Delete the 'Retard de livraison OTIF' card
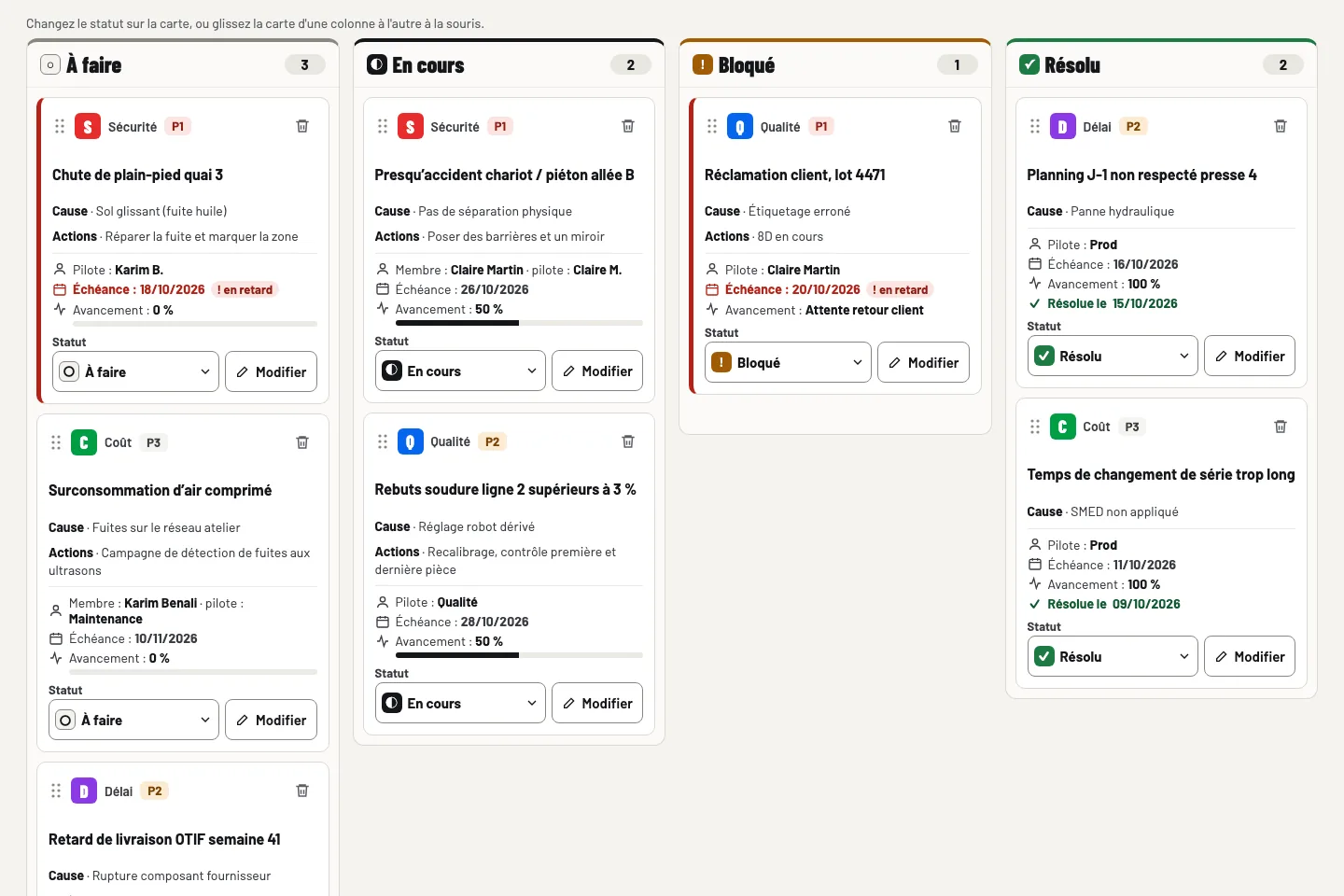Viewport: 1344px width, 896px height. tap(302, 791)
